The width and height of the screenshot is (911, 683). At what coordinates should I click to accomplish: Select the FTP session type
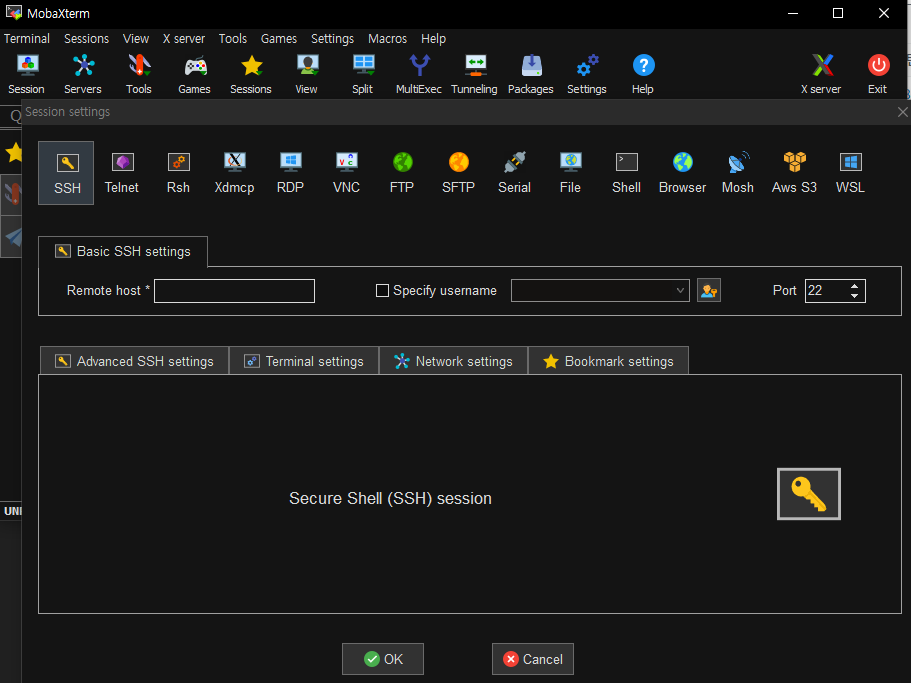(402, 172)
